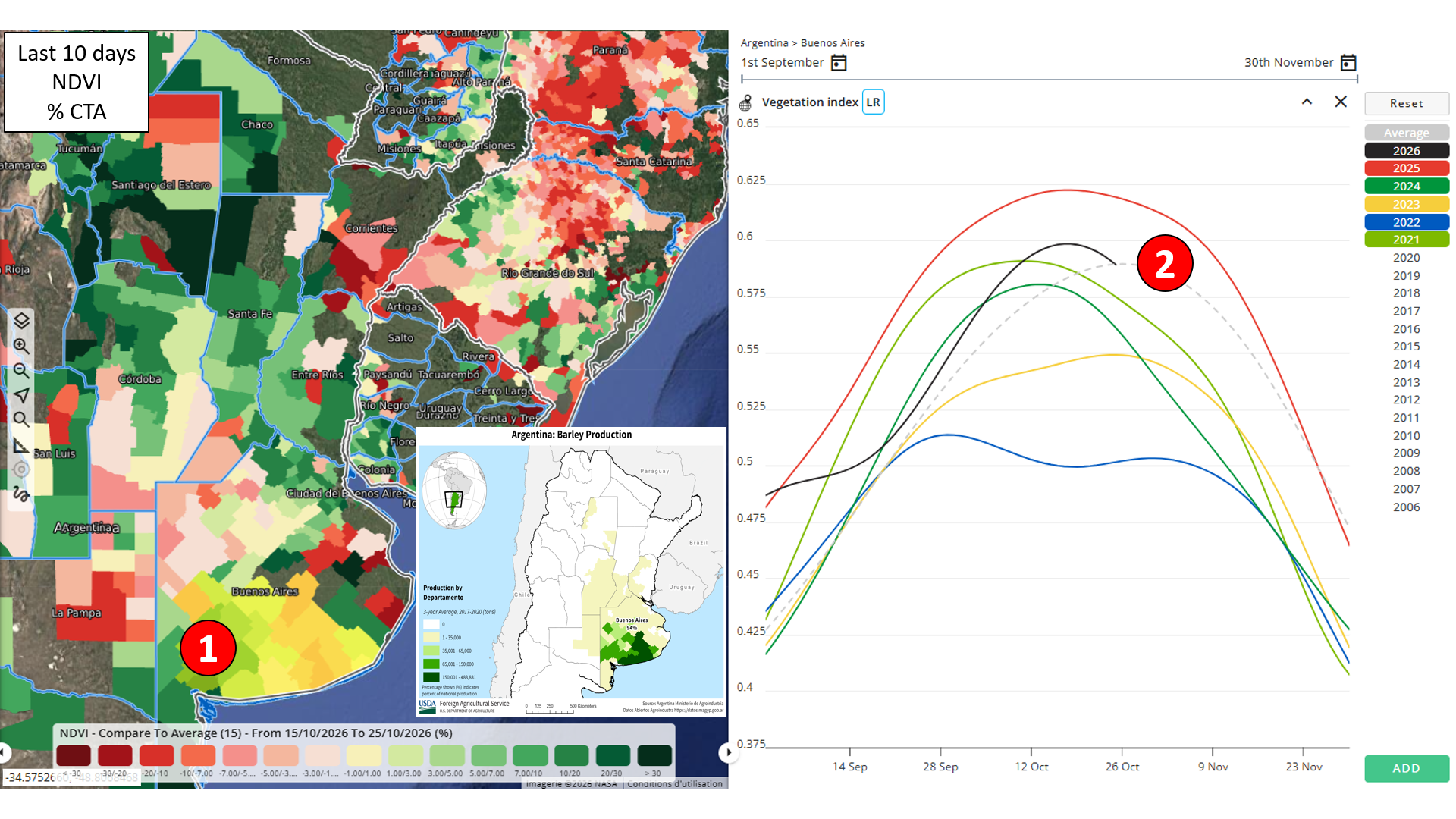Click the Córdoba label on map
This screenshot has height=819, width=1456.
point(140,379)
